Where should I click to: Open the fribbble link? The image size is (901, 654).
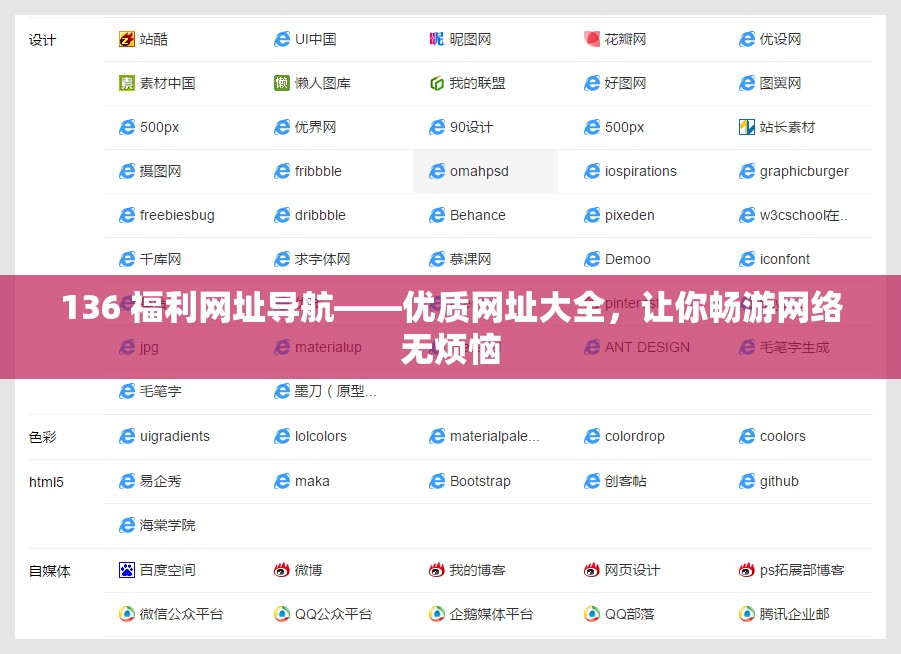[318, 171]
